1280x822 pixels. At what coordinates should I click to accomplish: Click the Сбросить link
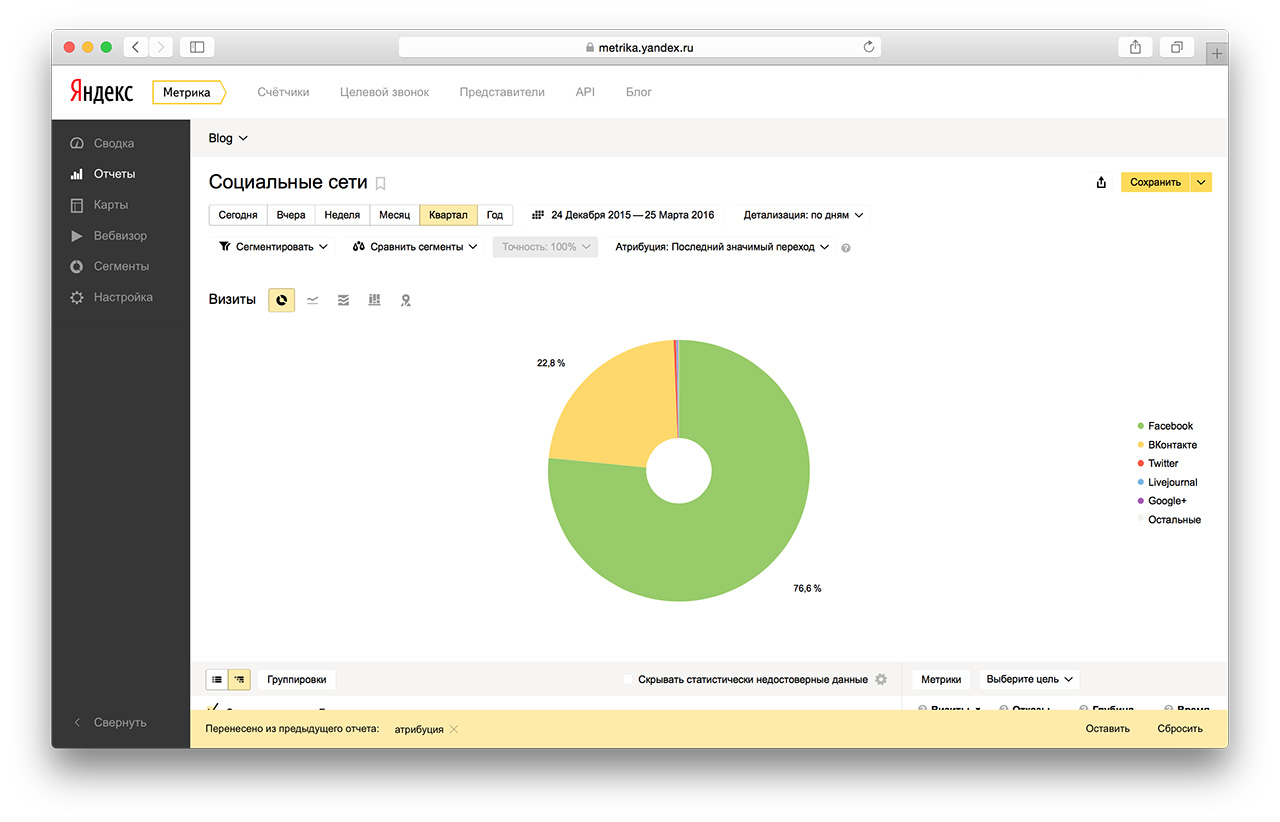click(1180, 729)
